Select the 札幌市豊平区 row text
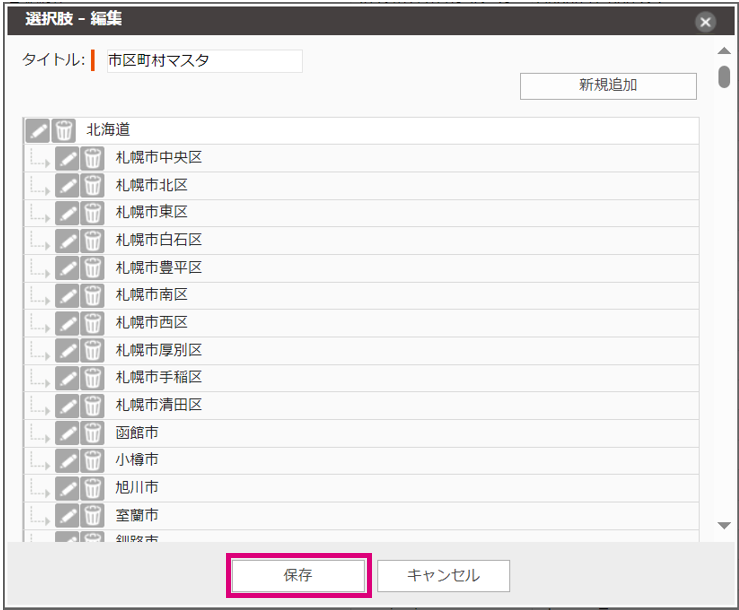Image resolution: width=739 pixels, height=610 pixels. (x=159, y=267)
